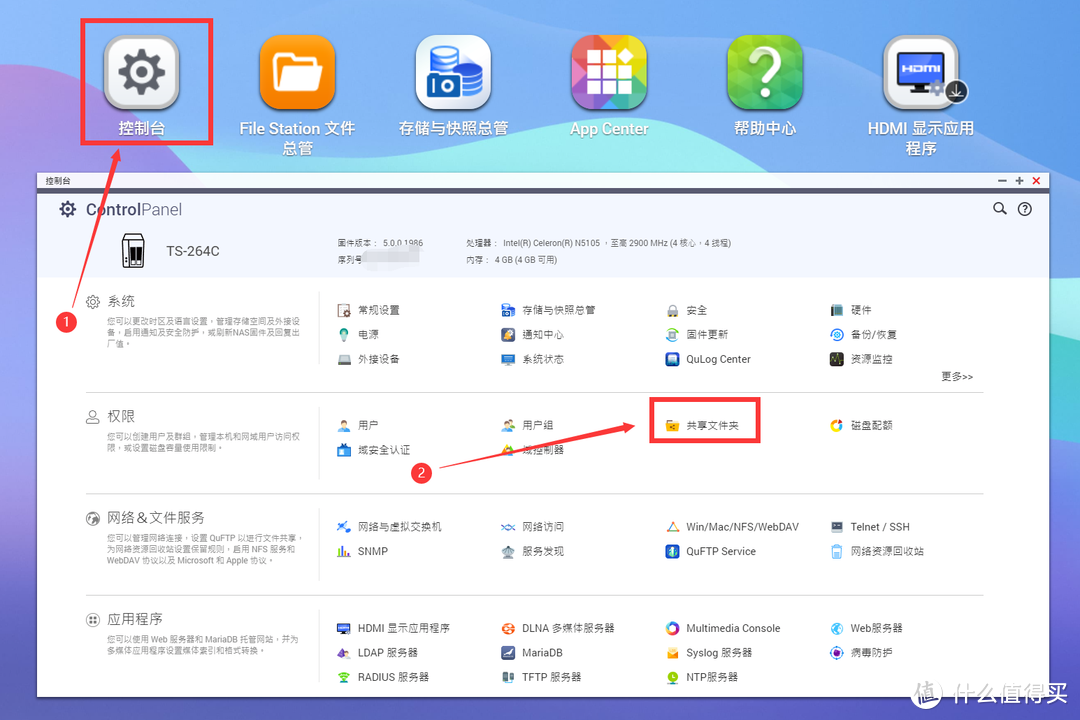The height and width of the screenshot is (720, 1080).
Task: Open 外接设备 external devices
Action: [x=368, y=359]
